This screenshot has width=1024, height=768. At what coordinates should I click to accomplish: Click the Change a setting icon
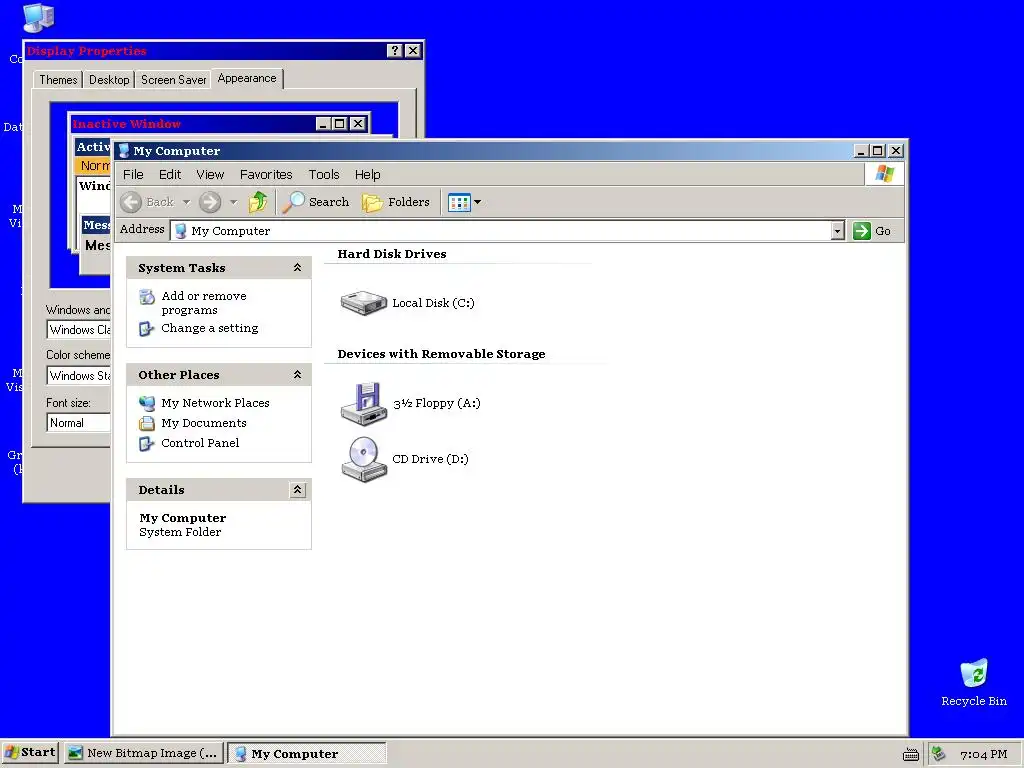[x=146, y=328]
